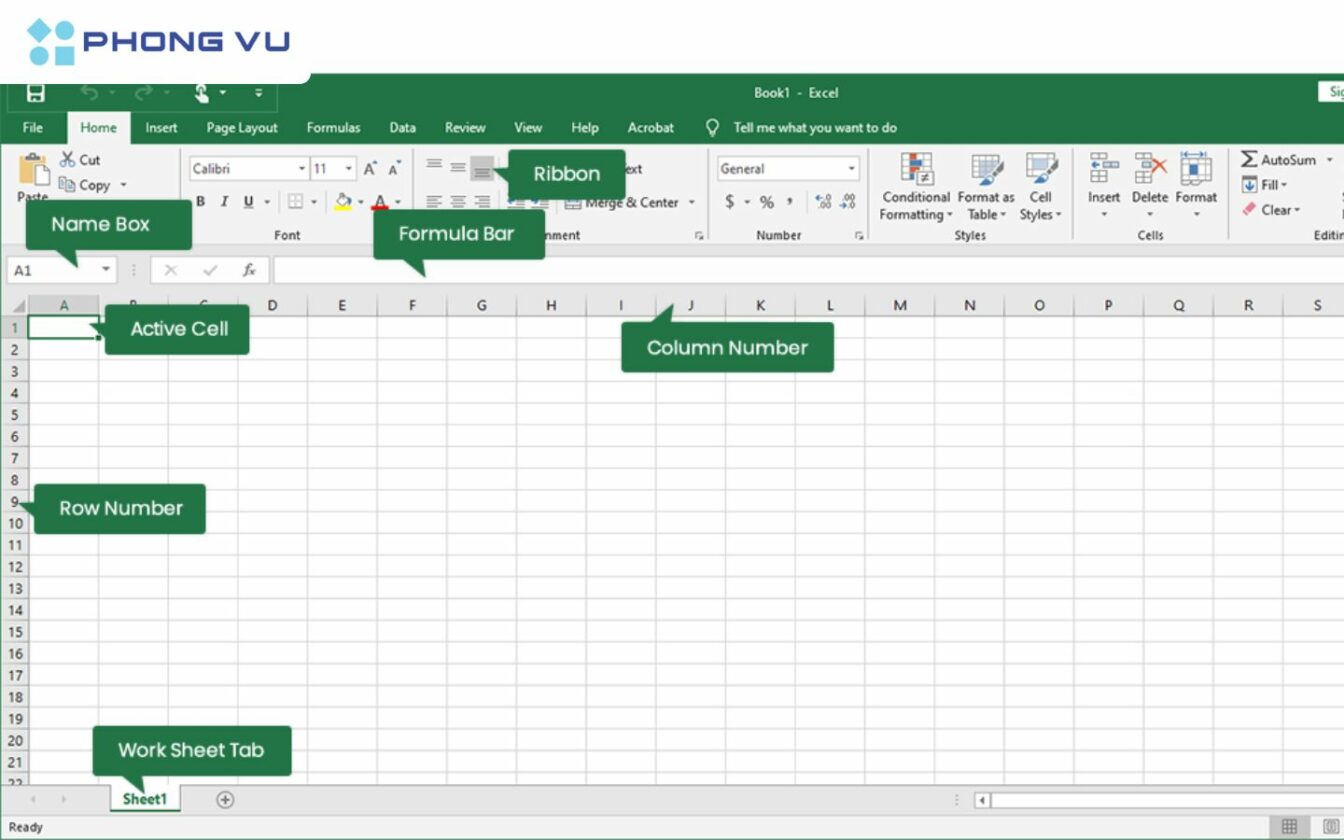
Task: Click the Touch/Mouse Mode hand icon
Action: [x=201, y=93]
